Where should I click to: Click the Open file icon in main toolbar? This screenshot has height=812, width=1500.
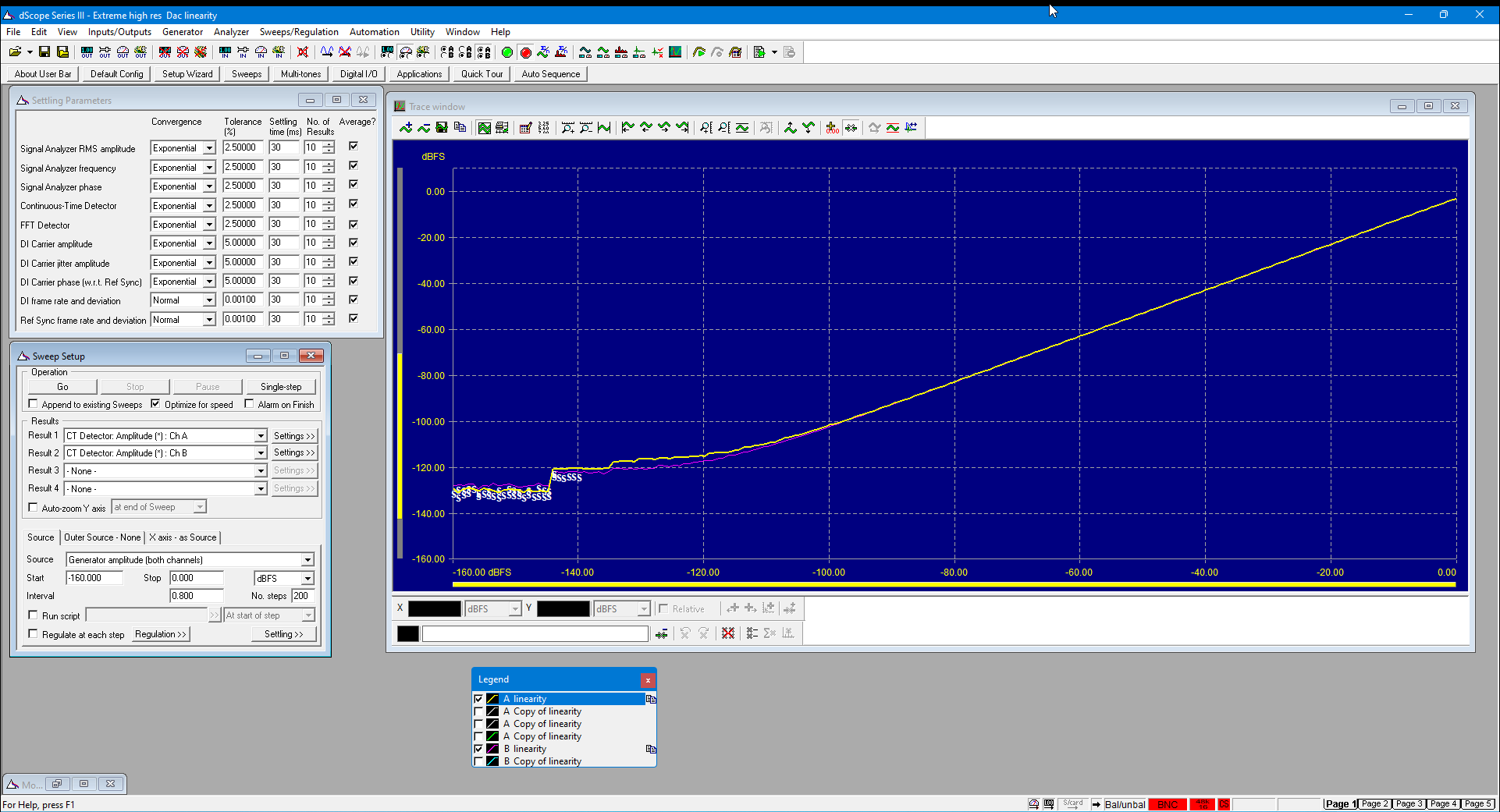(x=15, y=52)
